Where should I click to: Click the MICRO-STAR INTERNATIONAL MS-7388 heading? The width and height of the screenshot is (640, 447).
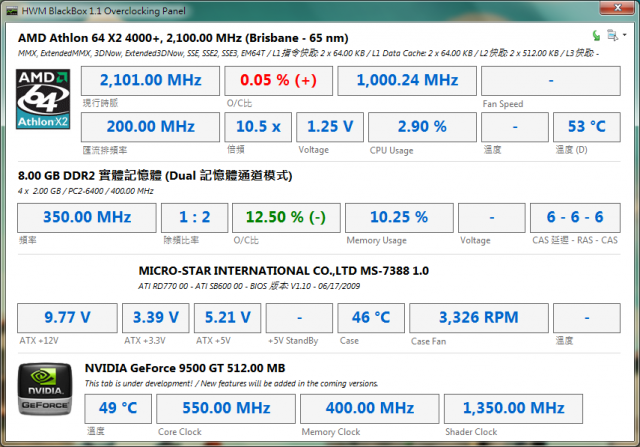[x=284, y=271]
